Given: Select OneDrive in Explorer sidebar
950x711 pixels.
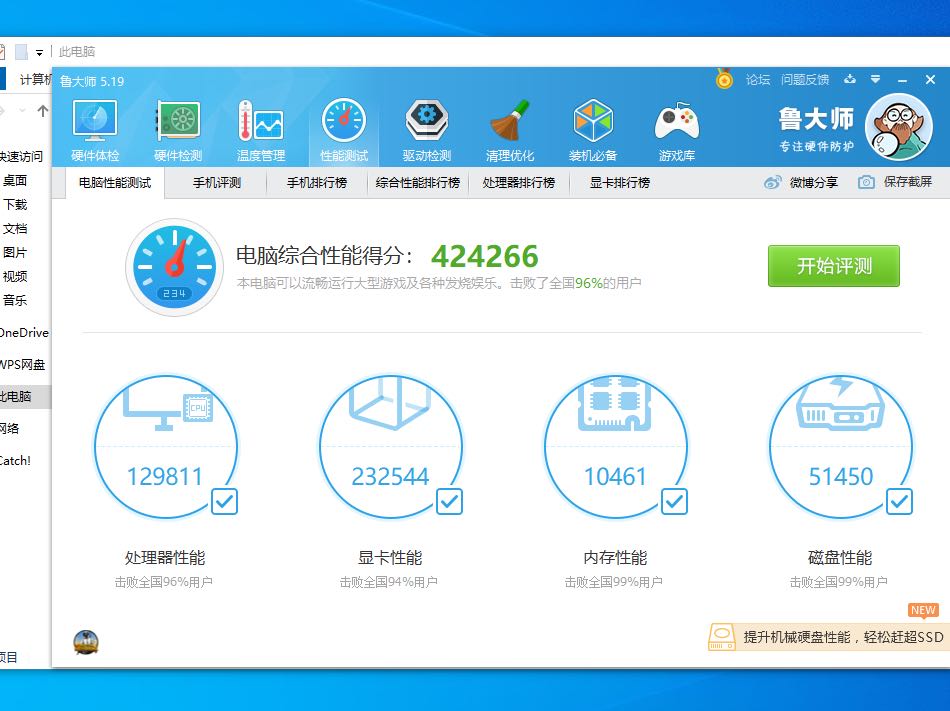Looking at the screenshot, I should 24,332.
